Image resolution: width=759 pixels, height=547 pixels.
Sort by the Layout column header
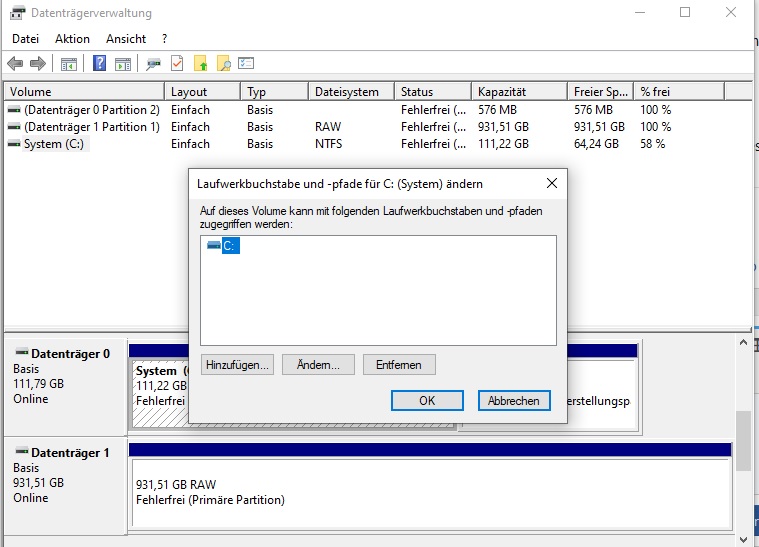click(x=202, y=91)
